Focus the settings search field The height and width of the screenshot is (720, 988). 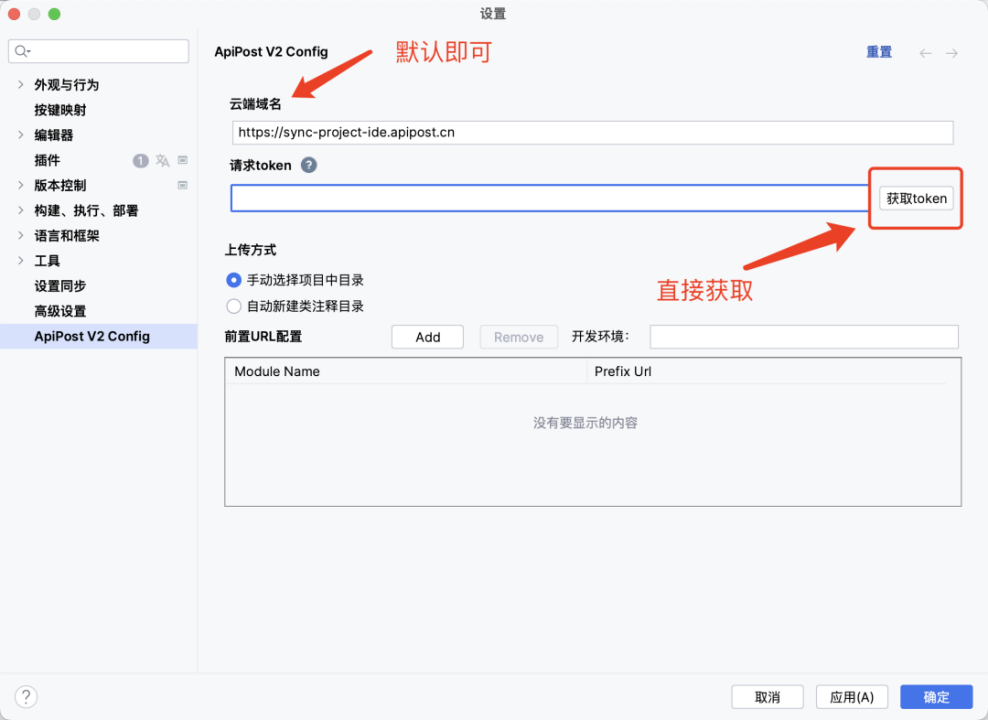[x=98, y=51]
